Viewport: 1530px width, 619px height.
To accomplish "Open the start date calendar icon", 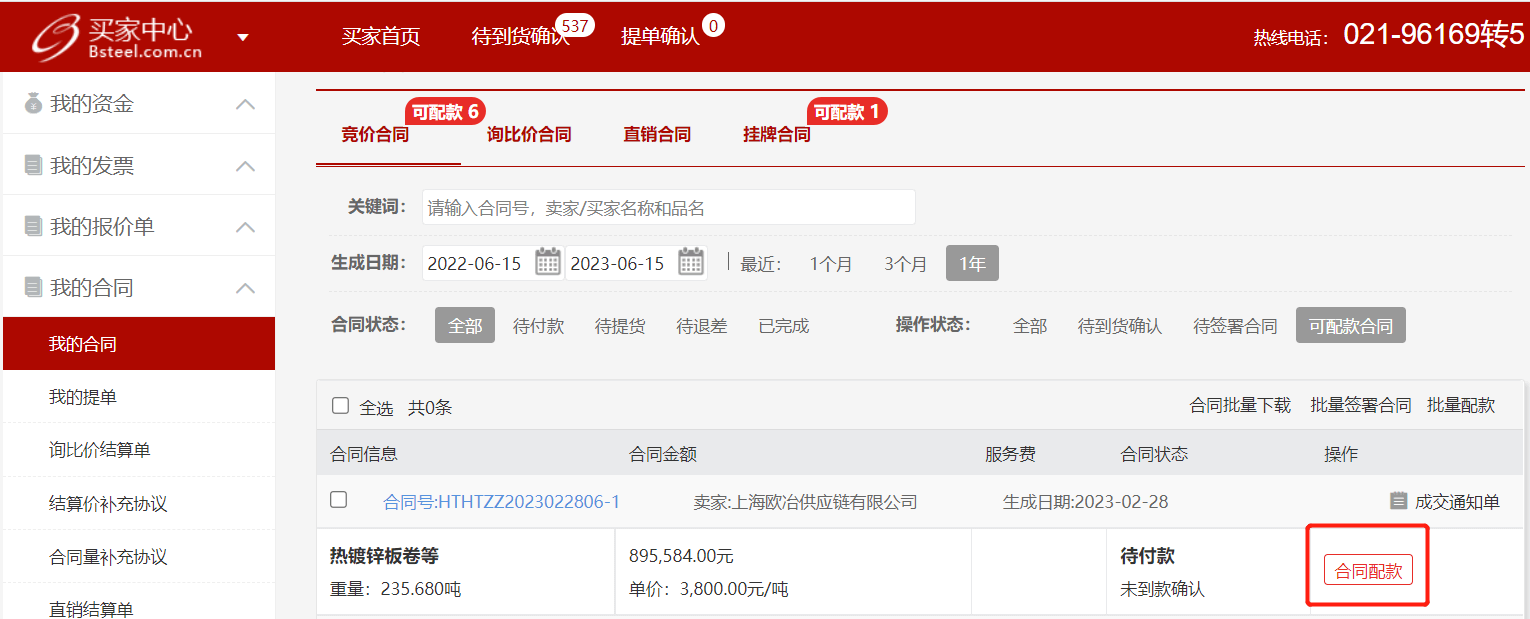I will 547,263.
